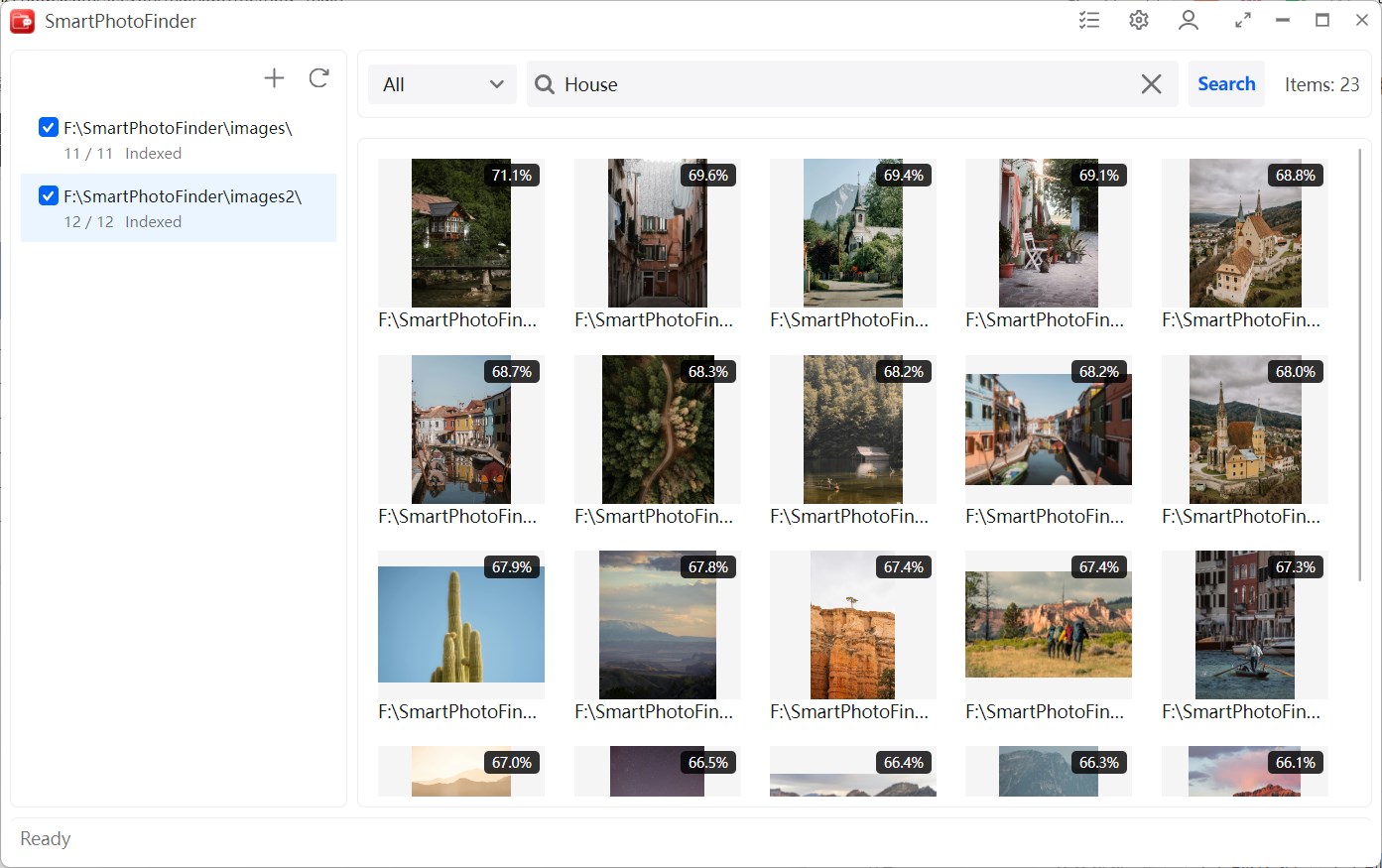
Task: Maximize the SmartPhotoFinder window
Action: point(1322,20)
